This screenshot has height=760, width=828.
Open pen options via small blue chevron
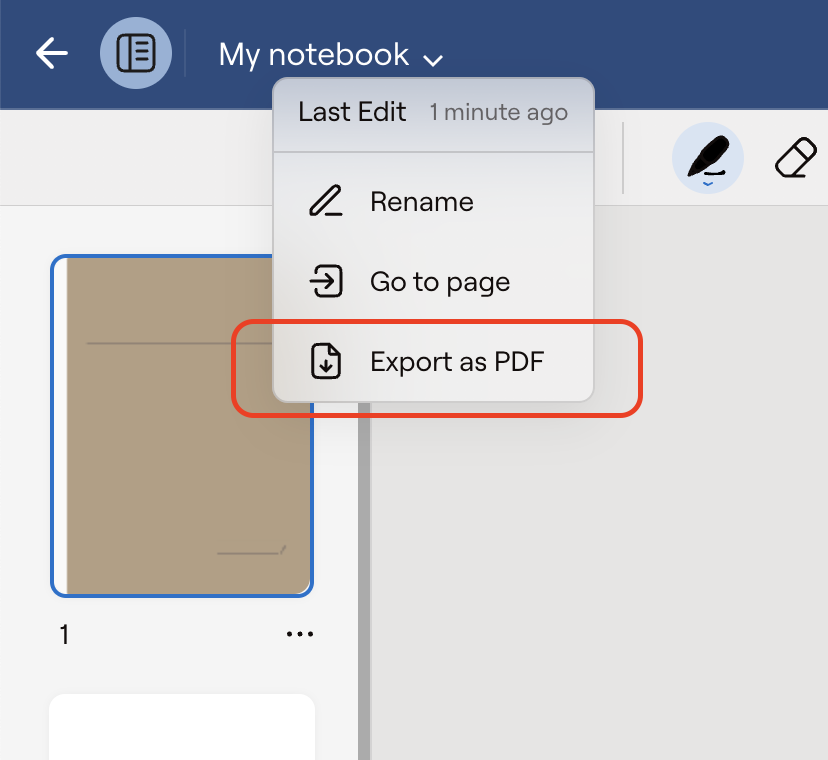pos(708,184)
